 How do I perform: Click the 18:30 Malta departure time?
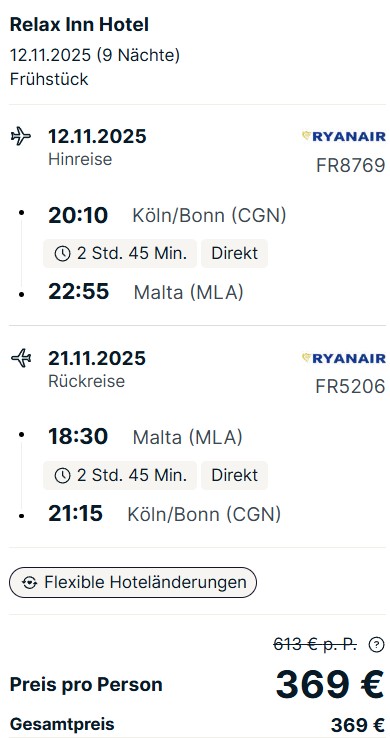point(78,437)
